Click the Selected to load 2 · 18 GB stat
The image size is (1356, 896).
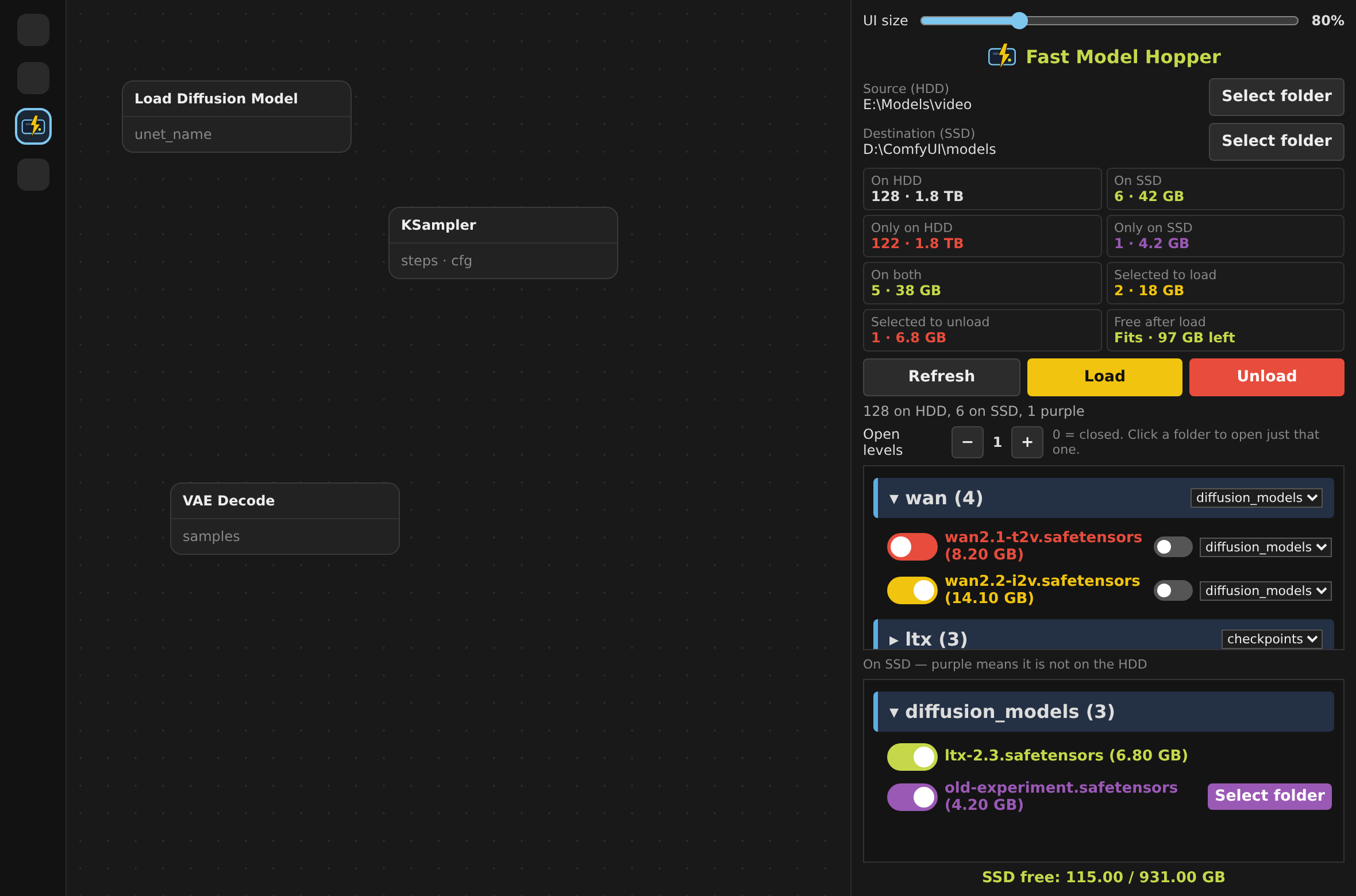1225,283
